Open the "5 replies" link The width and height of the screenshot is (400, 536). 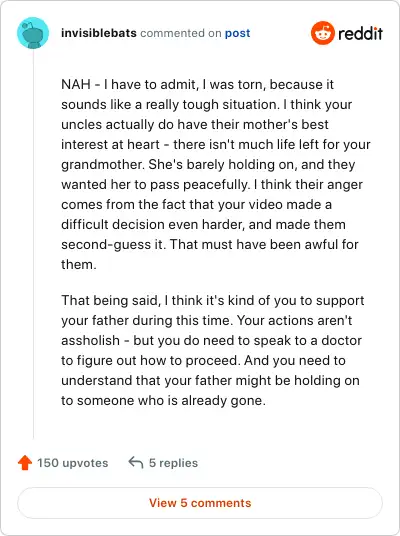tap(173, 463)
